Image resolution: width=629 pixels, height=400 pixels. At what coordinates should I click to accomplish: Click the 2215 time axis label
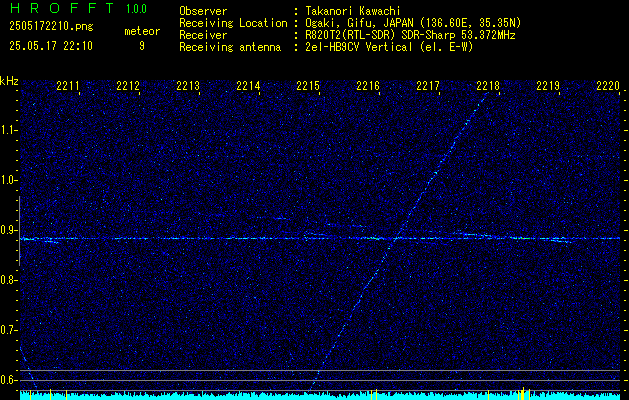[308, 85]
